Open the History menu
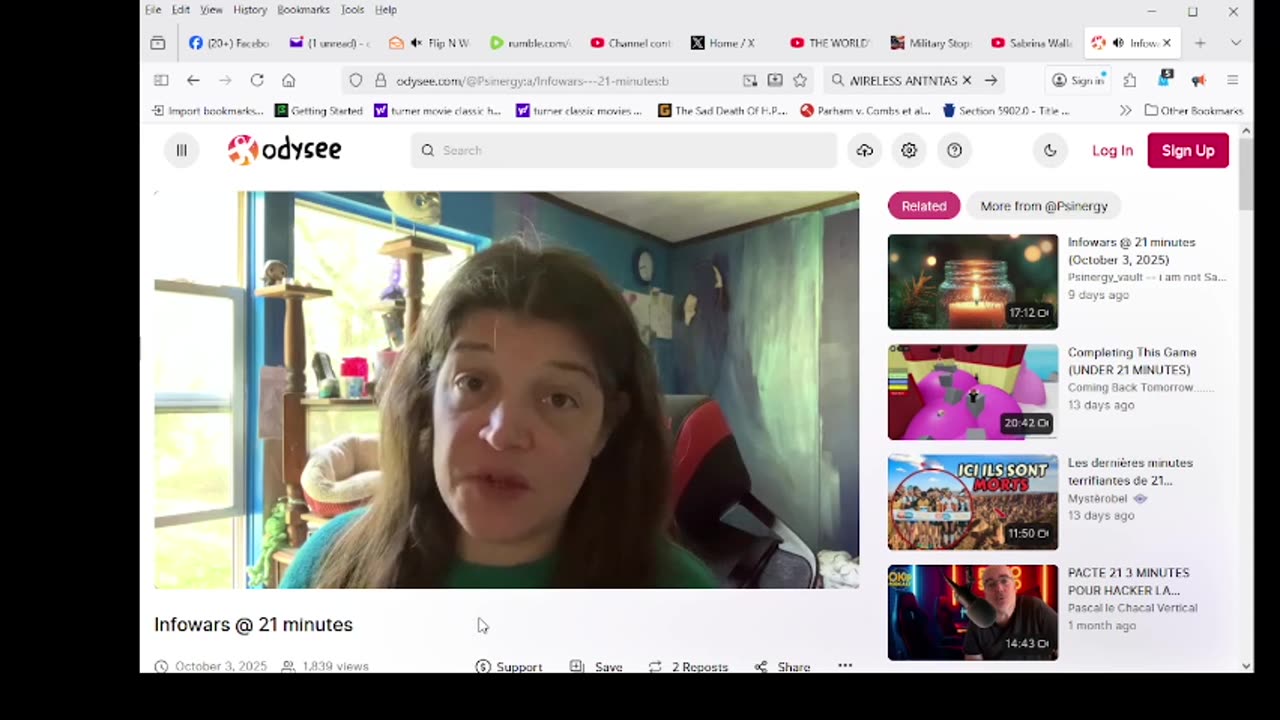This screenshot has height=720, width=1280. [x=250, y=9]
